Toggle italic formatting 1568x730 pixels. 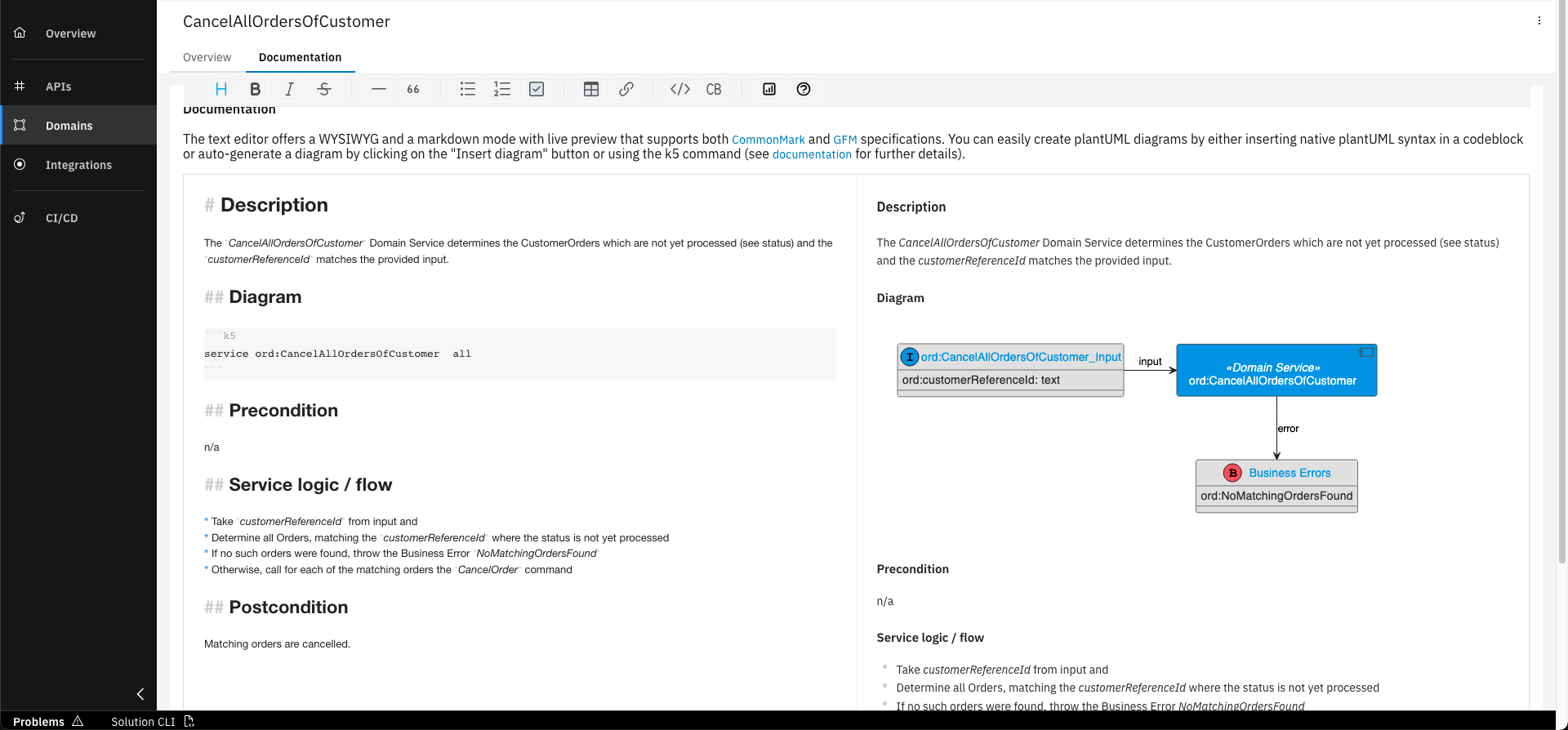(289, 89)
